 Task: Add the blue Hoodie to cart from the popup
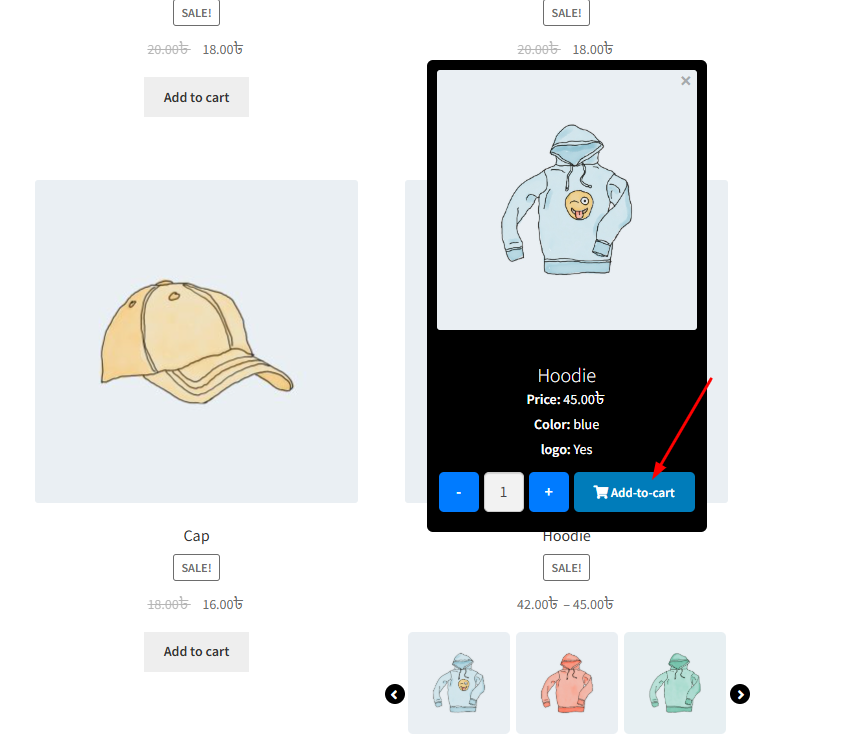click(x=634, y=492)
